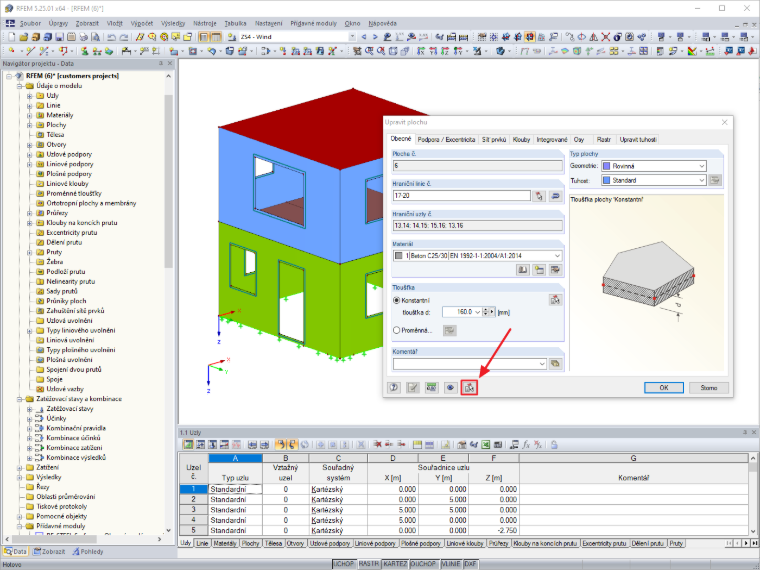Click the red X delete icon in top toolbar
This screenshot has width=760, height=570.
pyautogui.click(x=605, y=37)
